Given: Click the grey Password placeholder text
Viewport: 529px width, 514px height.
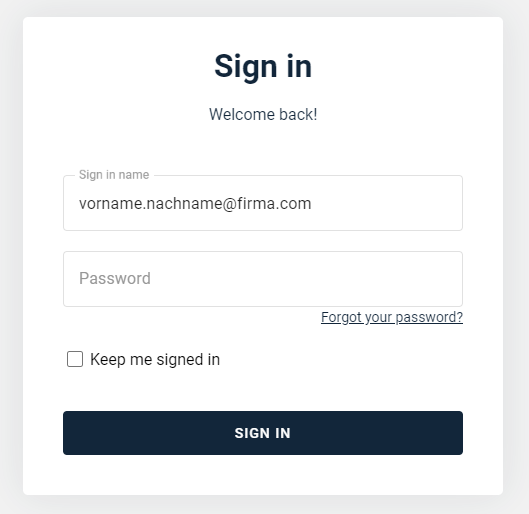Looking at the screenshot, I should 115,279.
